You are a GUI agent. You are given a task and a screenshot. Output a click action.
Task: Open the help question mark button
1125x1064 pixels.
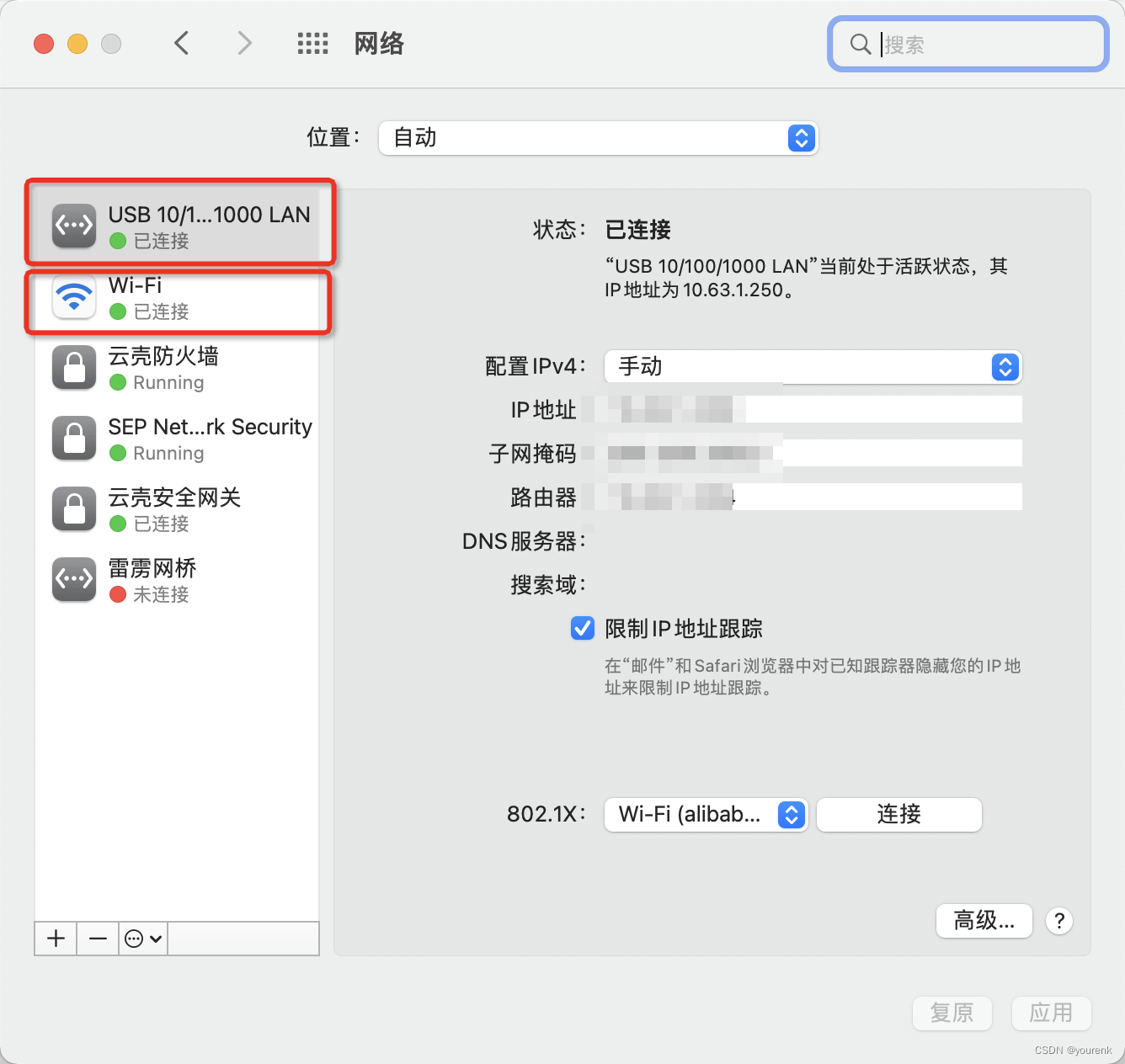point(1059,921)
